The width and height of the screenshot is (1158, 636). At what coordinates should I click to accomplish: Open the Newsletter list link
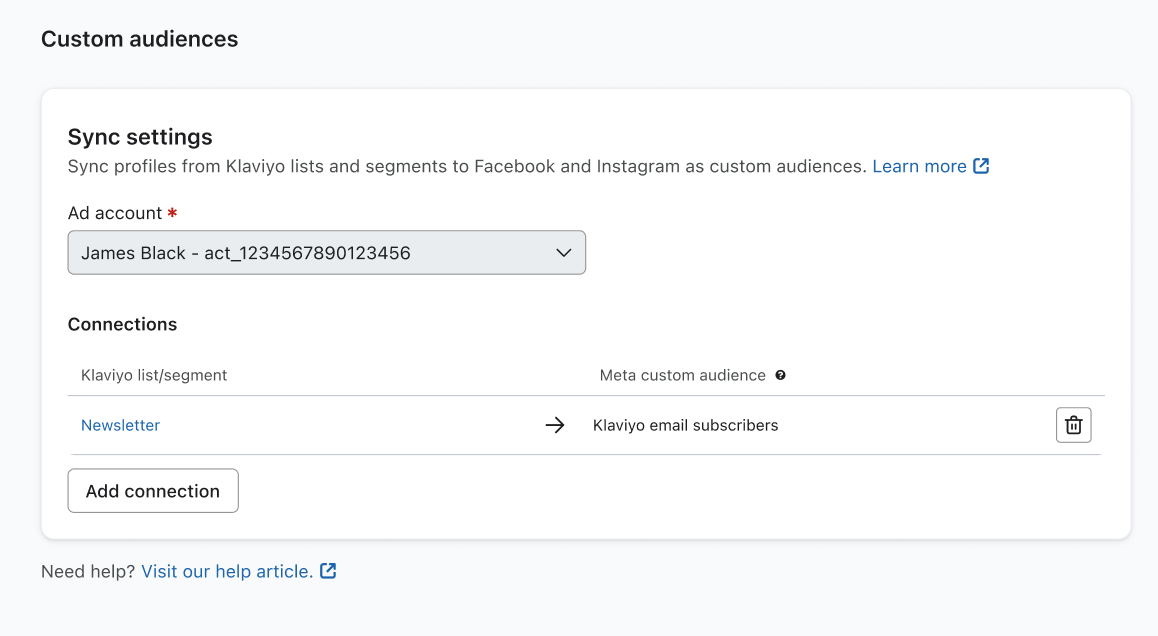click(x=120, y=425)
